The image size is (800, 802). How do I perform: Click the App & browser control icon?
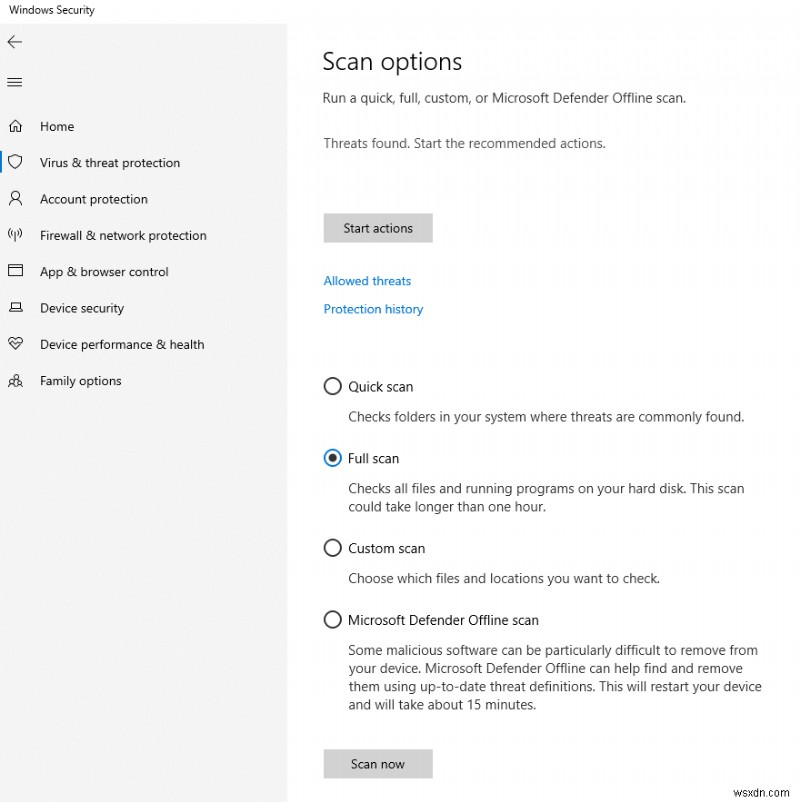pyautogui.click(x=15, y=271)
